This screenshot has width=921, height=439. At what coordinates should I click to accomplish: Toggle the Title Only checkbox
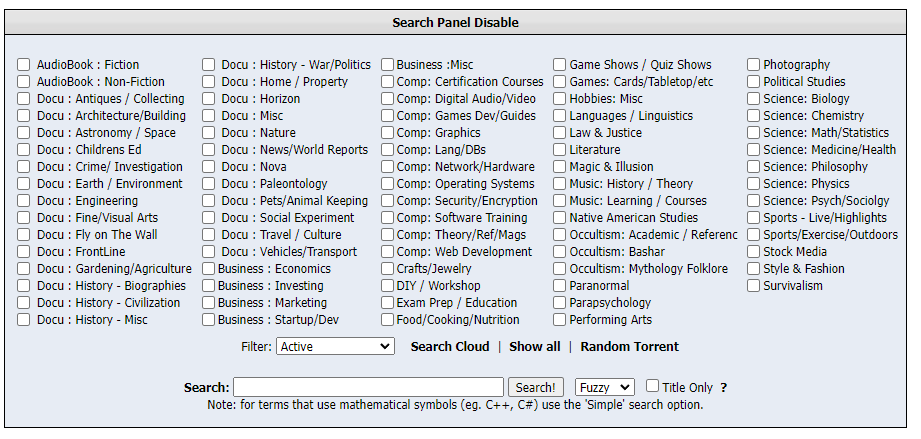[x=653, y=386]
